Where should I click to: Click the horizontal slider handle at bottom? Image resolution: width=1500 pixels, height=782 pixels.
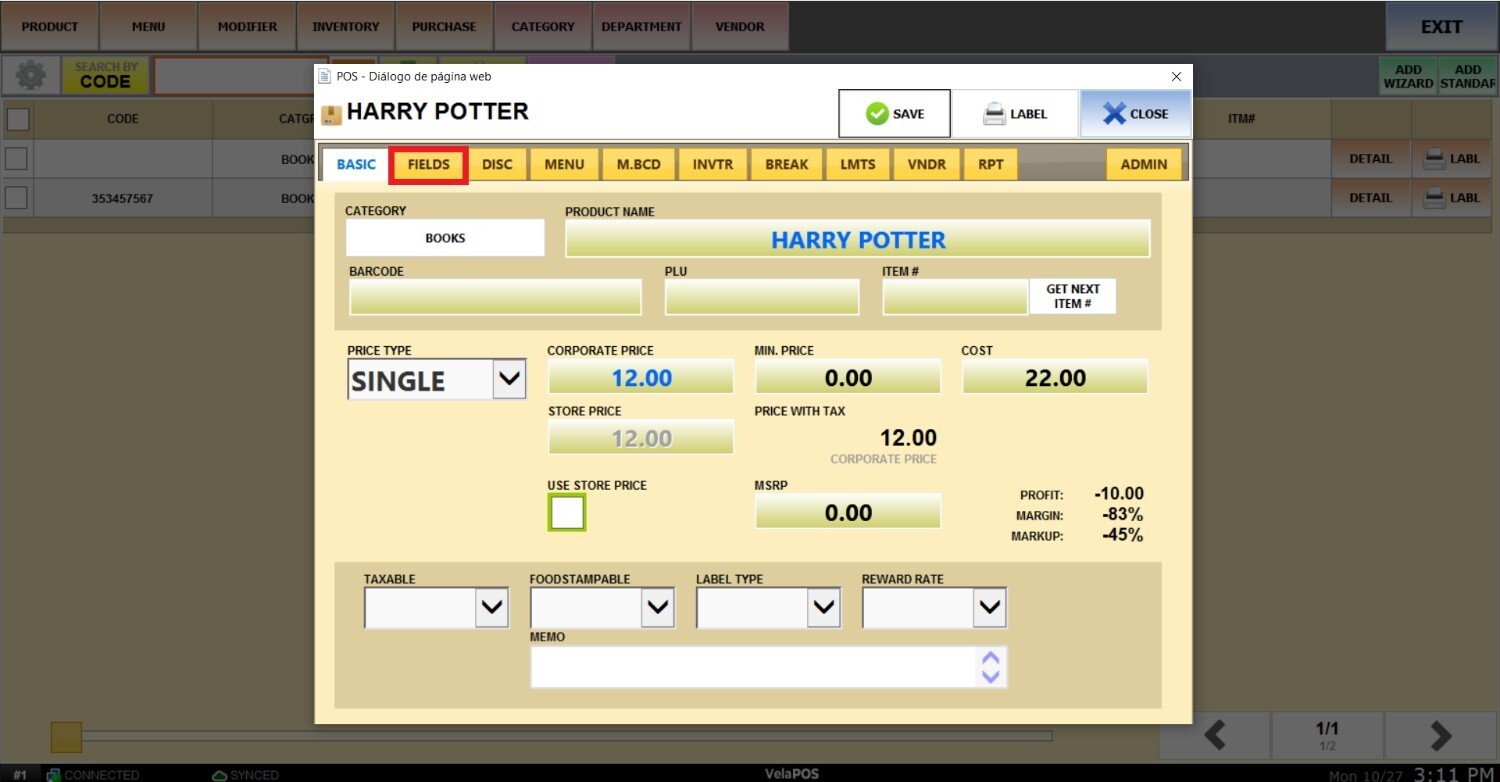coord(66,737)
